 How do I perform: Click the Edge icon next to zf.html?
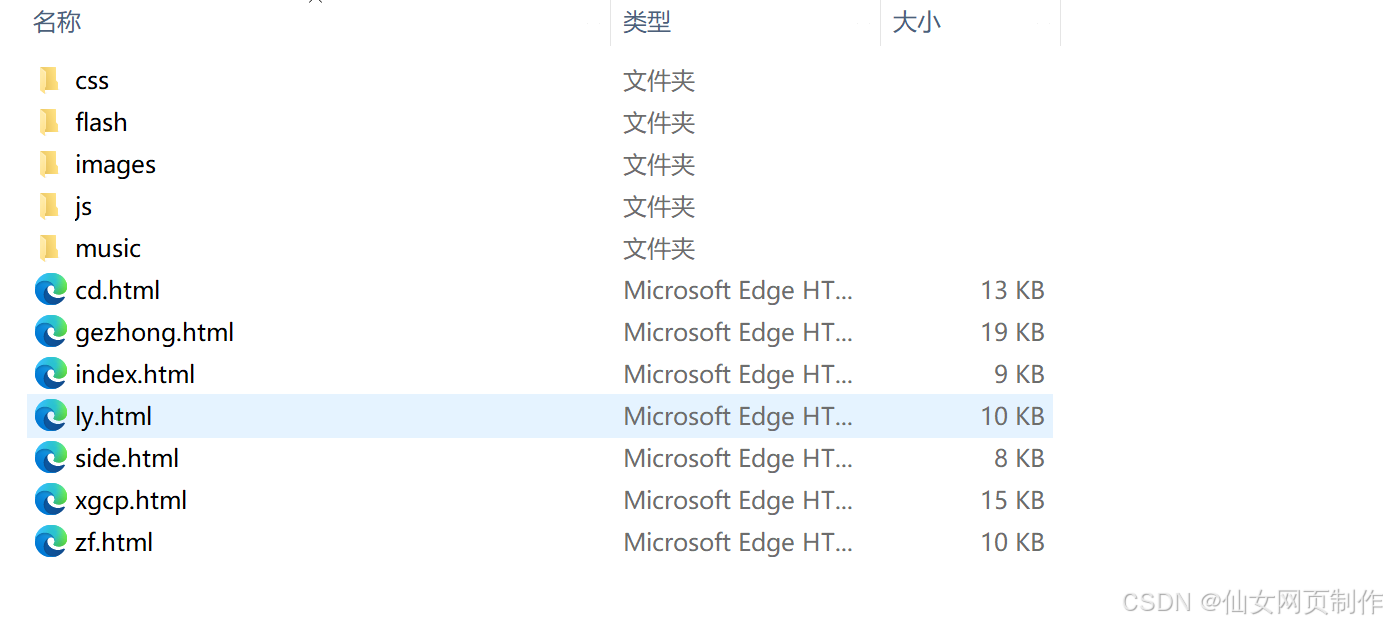pos(50,541)
